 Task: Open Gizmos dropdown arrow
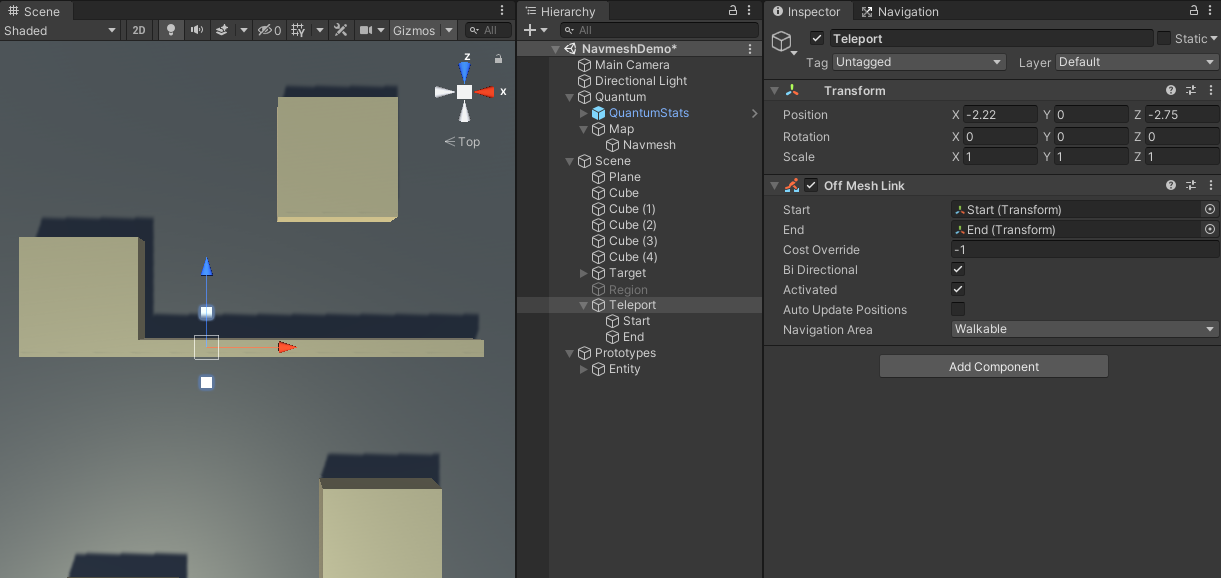(x=449, y=30)
